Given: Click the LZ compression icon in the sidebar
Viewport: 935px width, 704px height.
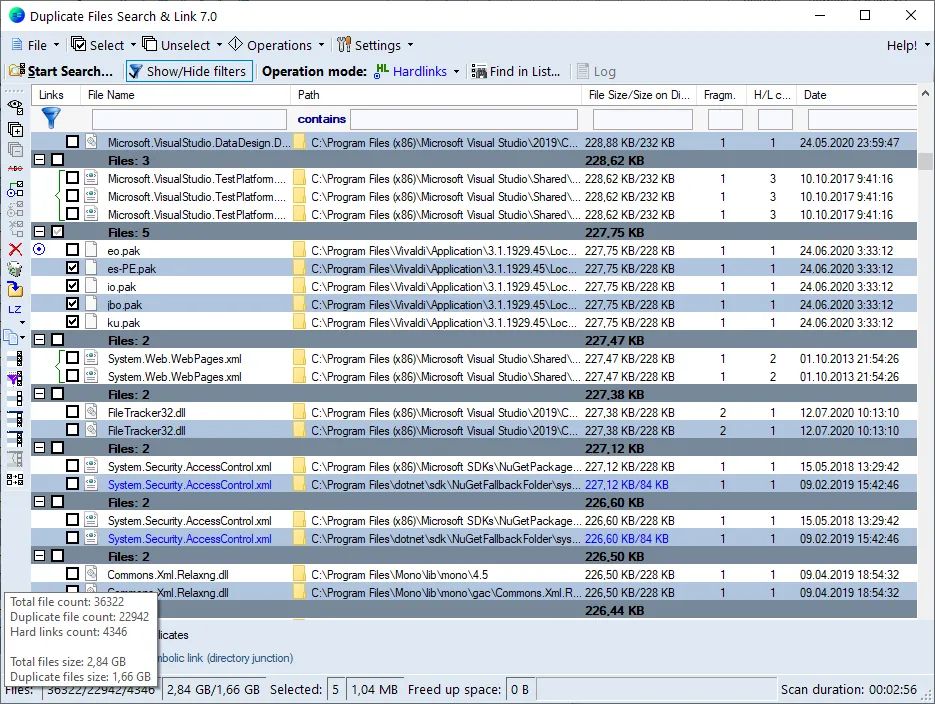Looking at the screenshot, I should (14, 309).
